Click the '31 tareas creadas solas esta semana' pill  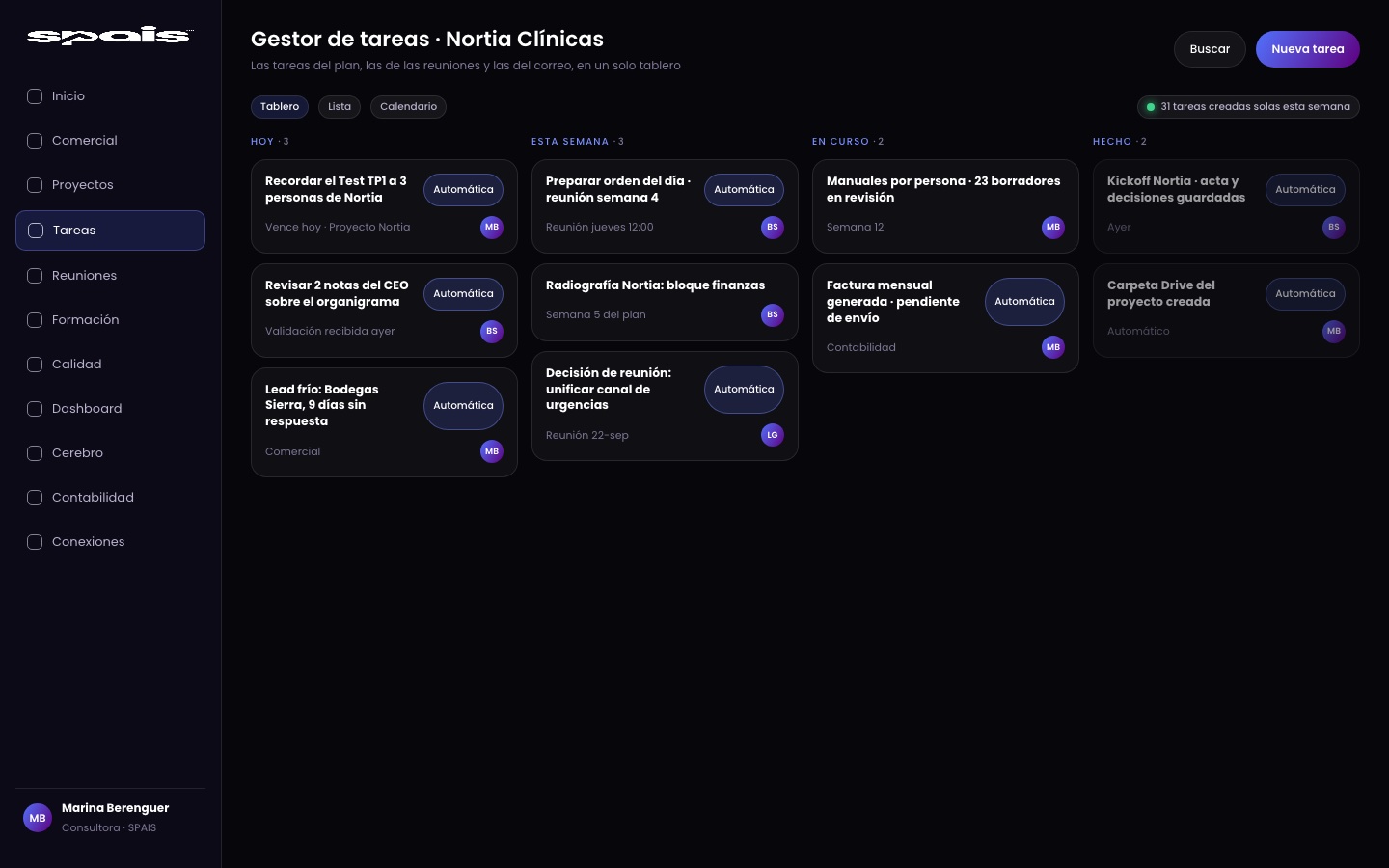point(1248,107)
